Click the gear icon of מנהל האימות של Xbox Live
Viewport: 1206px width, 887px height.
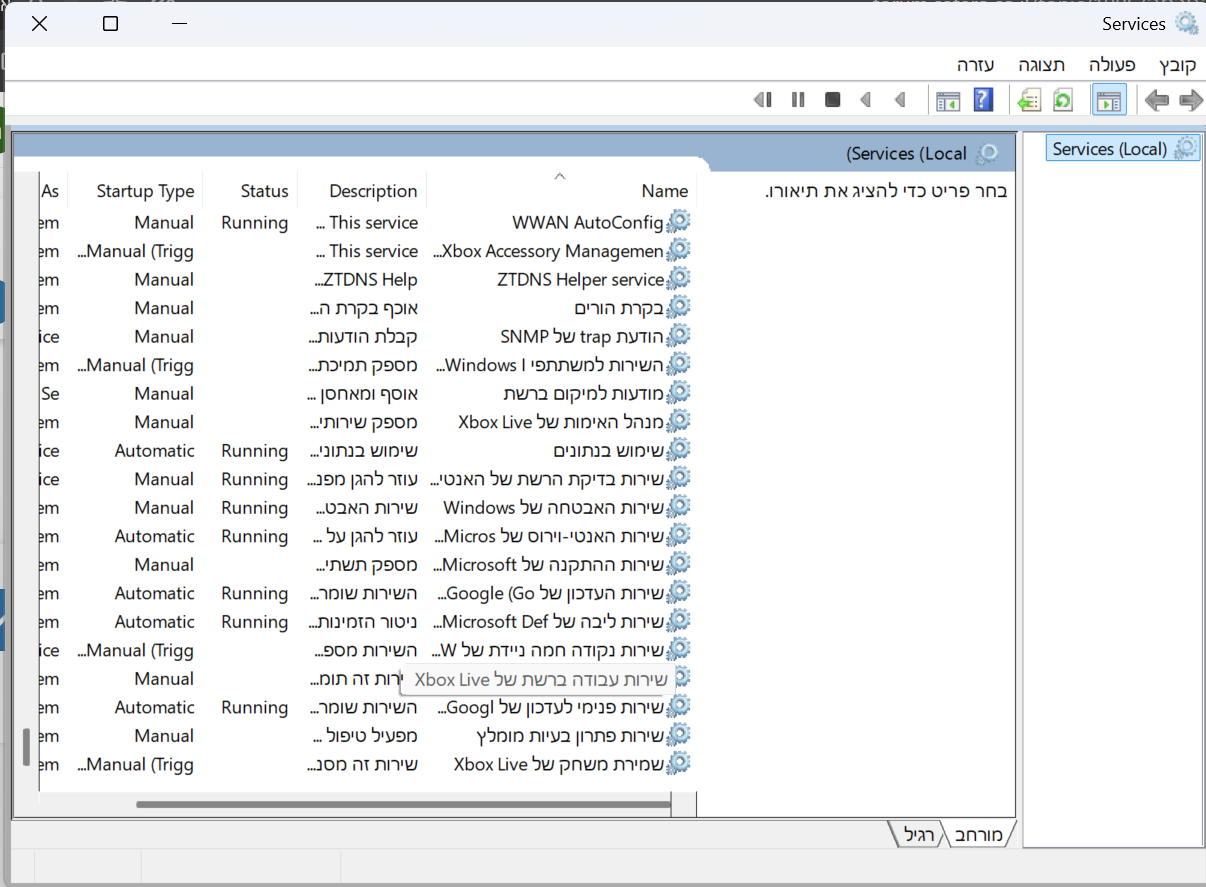679,421
